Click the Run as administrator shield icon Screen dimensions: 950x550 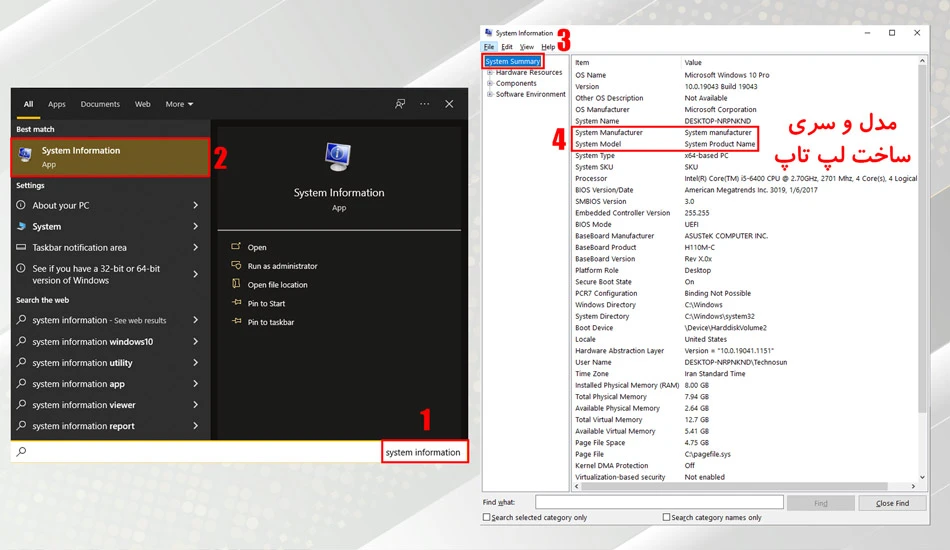point(236,265)
